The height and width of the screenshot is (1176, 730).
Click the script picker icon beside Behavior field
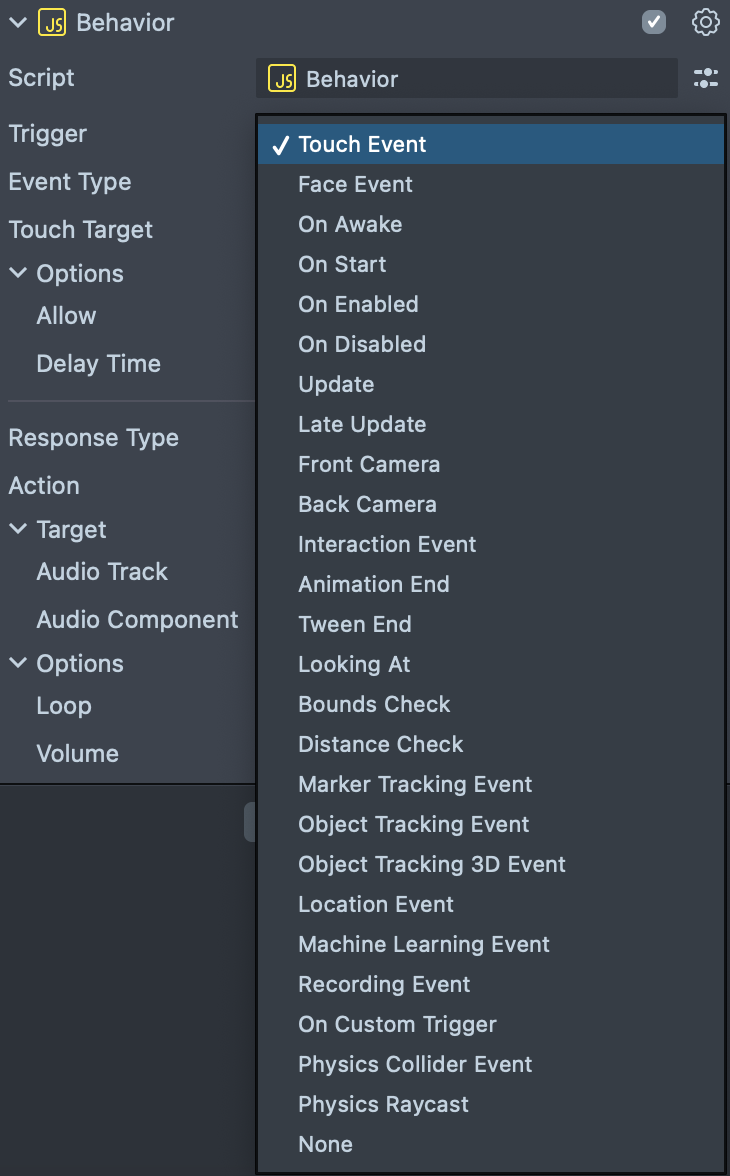click(x=706, y=79)
